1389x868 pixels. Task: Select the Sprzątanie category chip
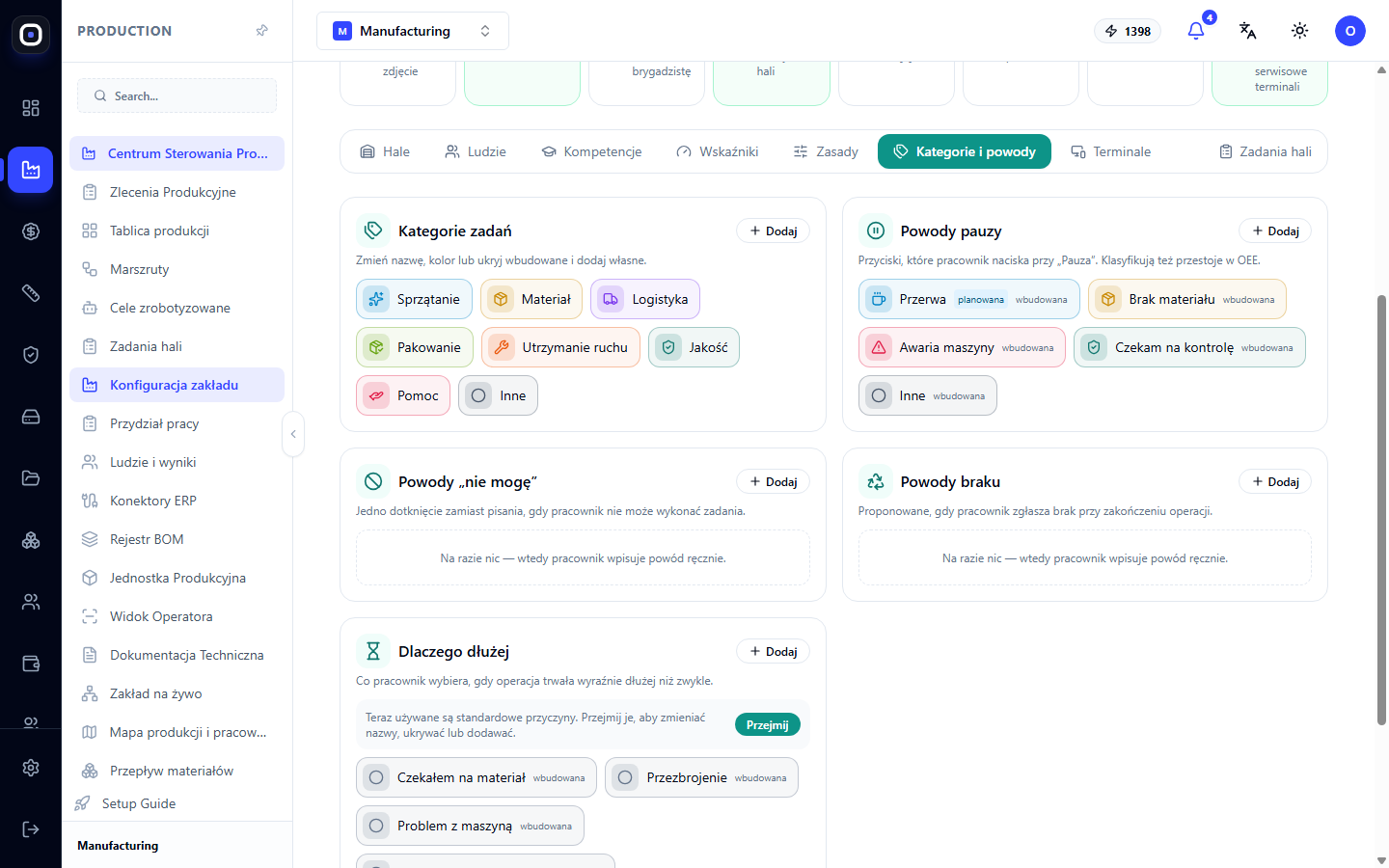pos(415,299)
